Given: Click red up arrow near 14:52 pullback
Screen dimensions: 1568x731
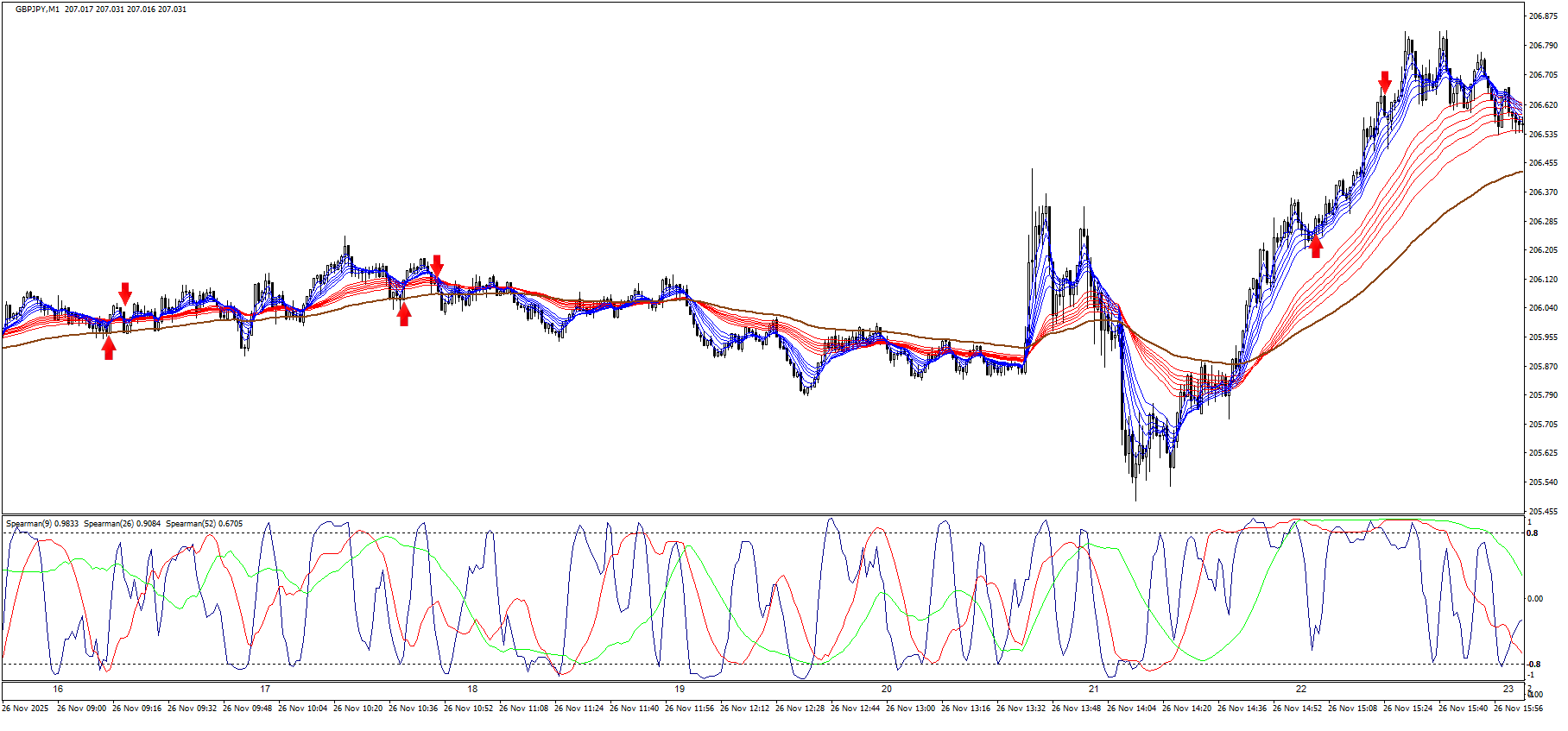Looking at the screenshot, I should 1316,247.
